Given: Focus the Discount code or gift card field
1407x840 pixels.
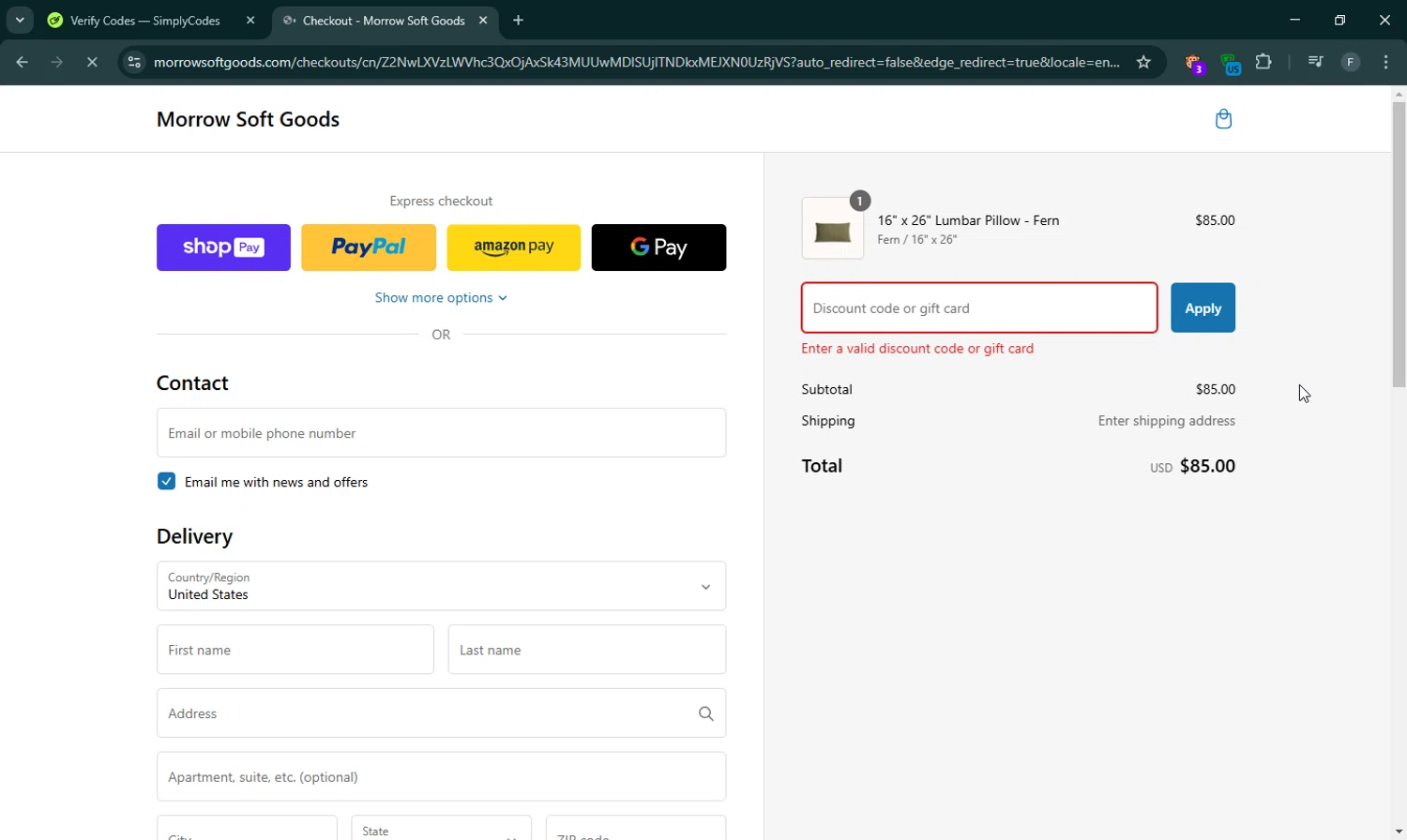Looking at the screenshot, I should [979, 307].
